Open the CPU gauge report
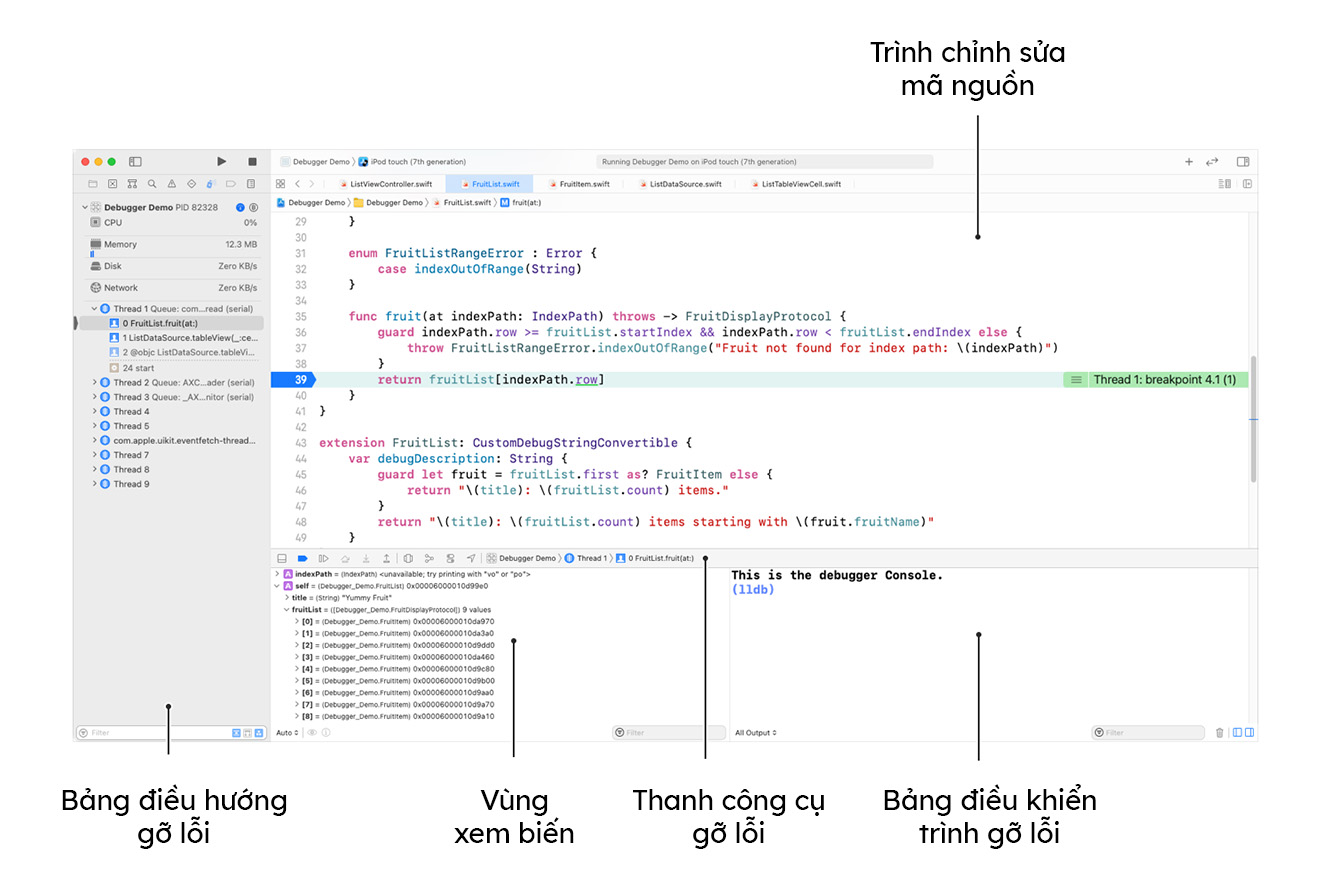 coord(173,223)
